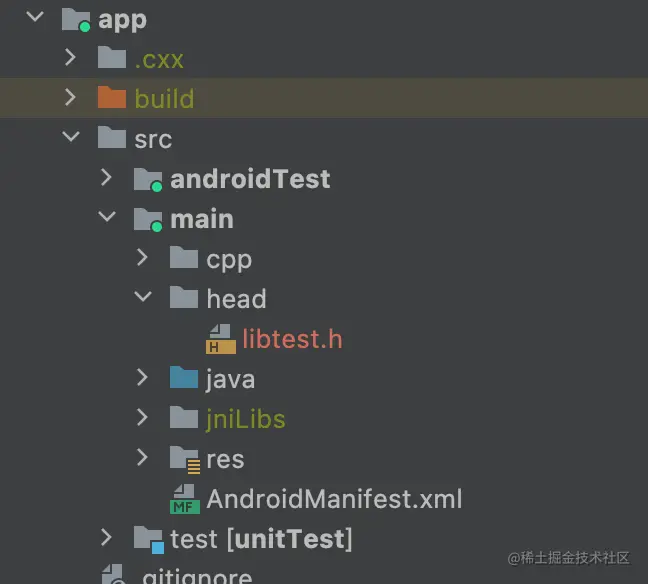Expand the androidTest folder chevron
The image size is (648, 584).
pos(106,177)
